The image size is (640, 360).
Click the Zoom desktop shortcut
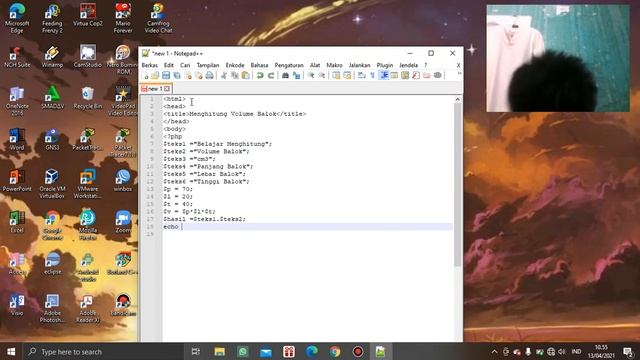[x=123, y=222]
